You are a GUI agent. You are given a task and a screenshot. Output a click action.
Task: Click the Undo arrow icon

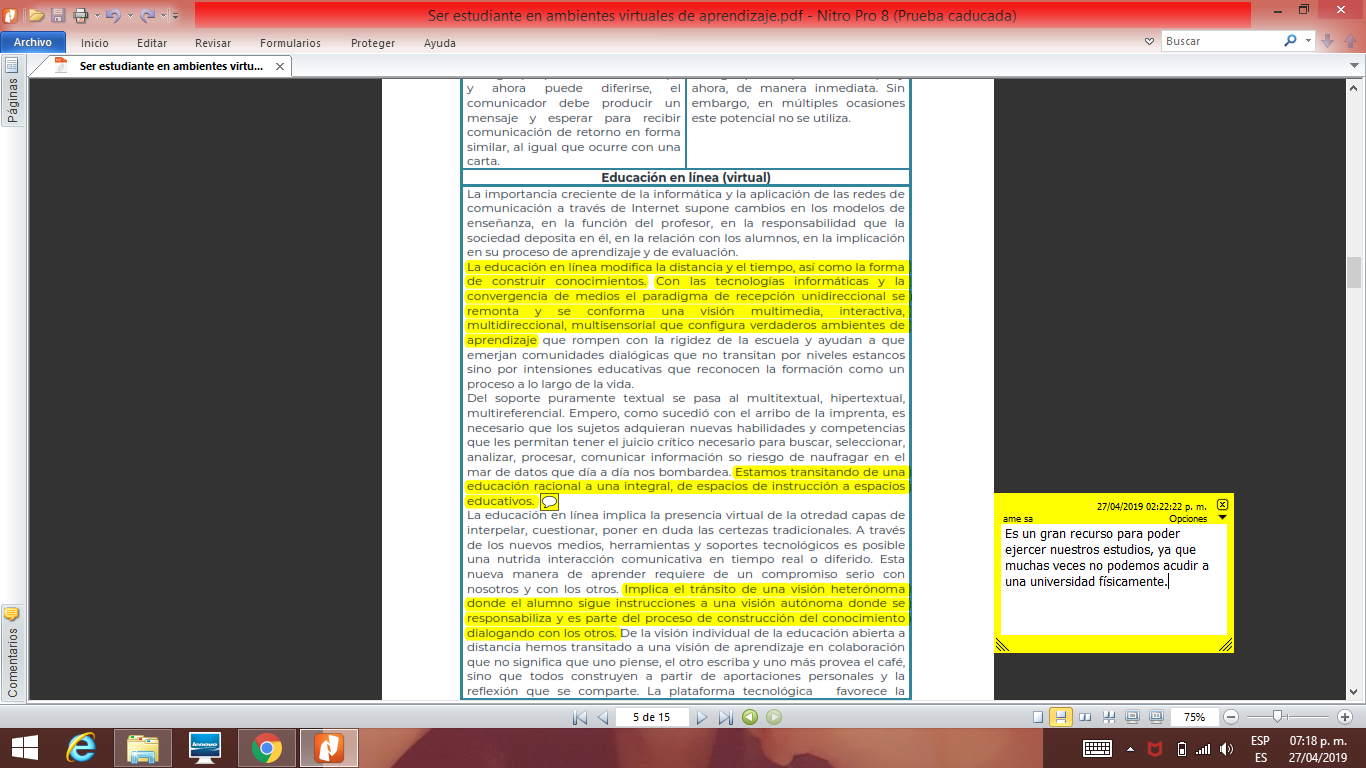pos(111,15)
